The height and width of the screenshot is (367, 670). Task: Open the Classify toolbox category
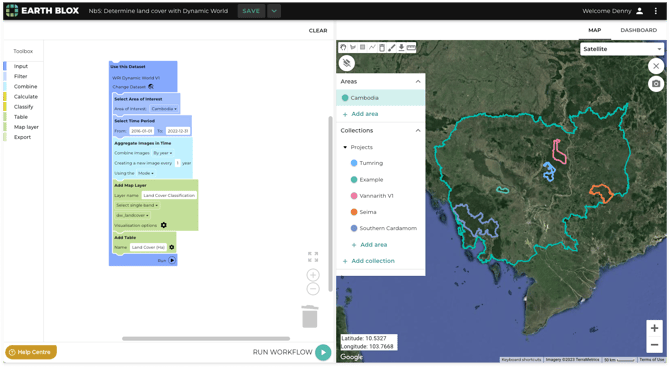pyautogui.click(x=23, y=107)
